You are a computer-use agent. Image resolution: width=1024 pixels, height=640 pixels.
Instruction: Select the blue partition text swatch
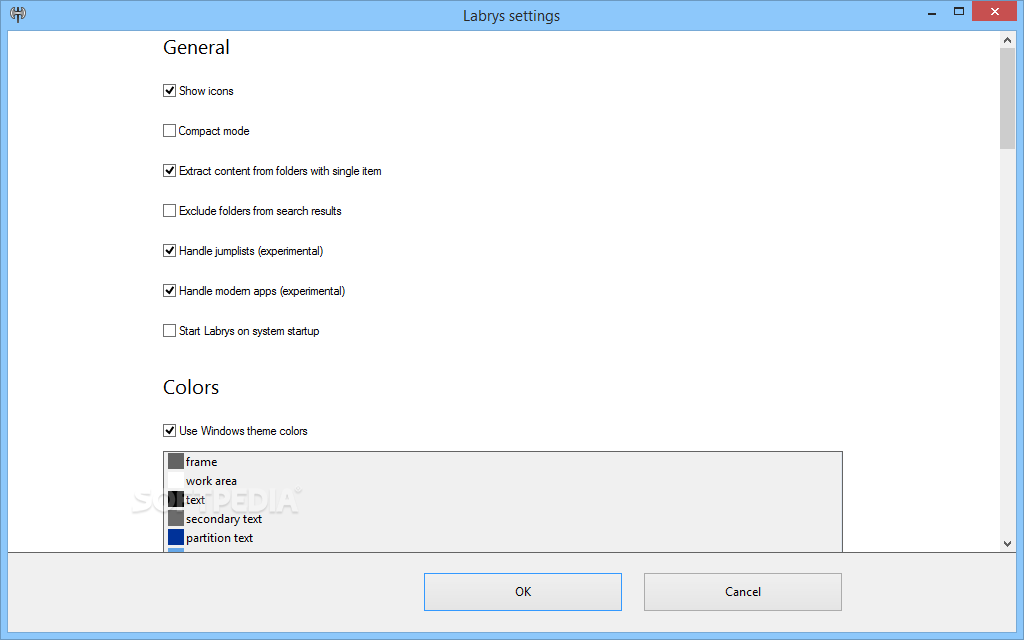click(x=176, y=537)
